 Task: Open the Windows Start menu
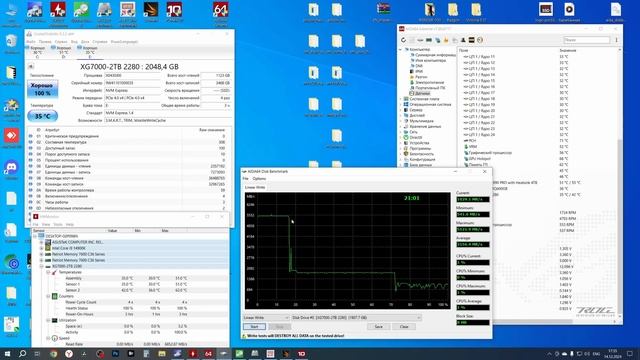7,353
